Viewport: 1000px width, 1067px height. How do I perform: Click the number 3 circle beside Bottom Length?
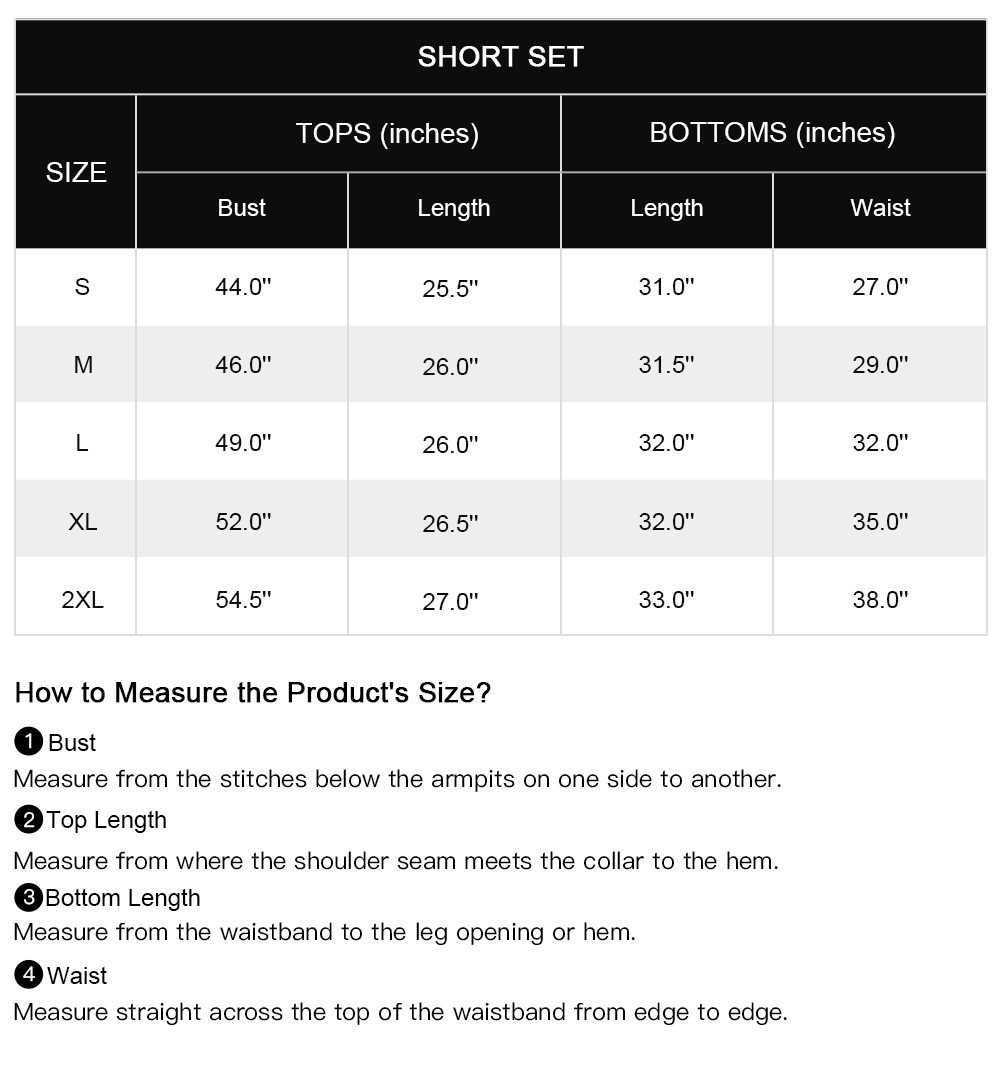click(29, 898)
